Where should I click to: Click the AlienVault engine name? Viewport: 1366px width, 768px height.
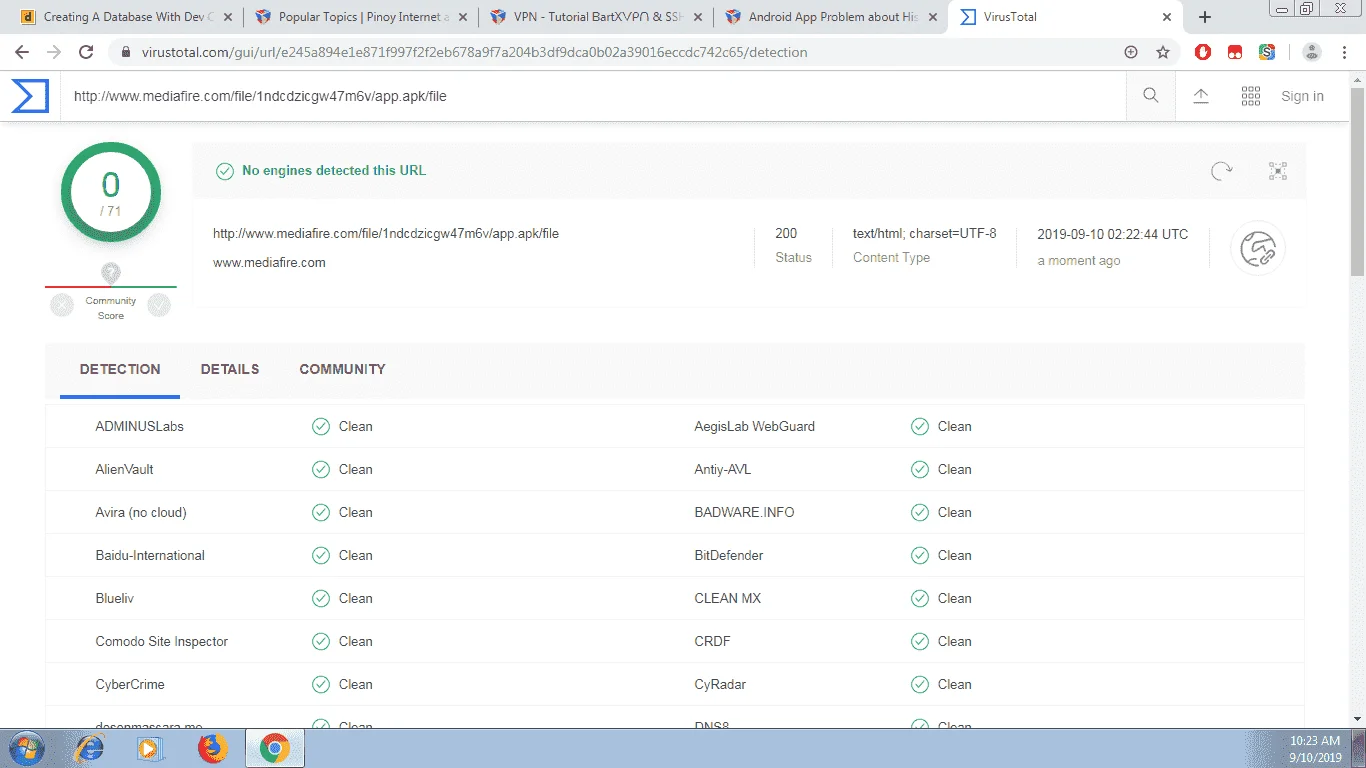[125, 470]
